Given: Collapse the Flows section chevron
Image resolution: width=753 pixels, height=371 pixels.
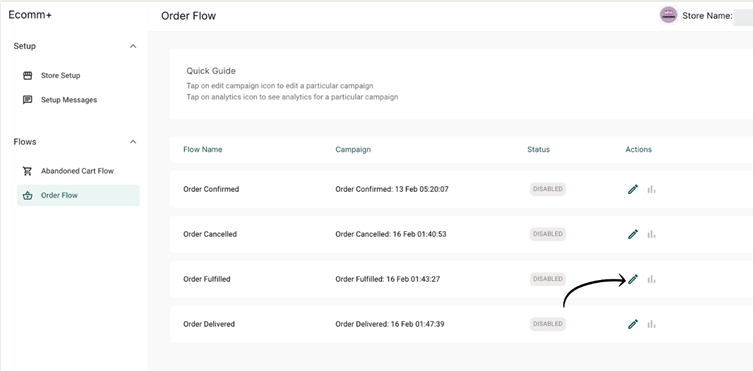Looking at the screenshot, I should pyautogui.click(x=133, y=142).
